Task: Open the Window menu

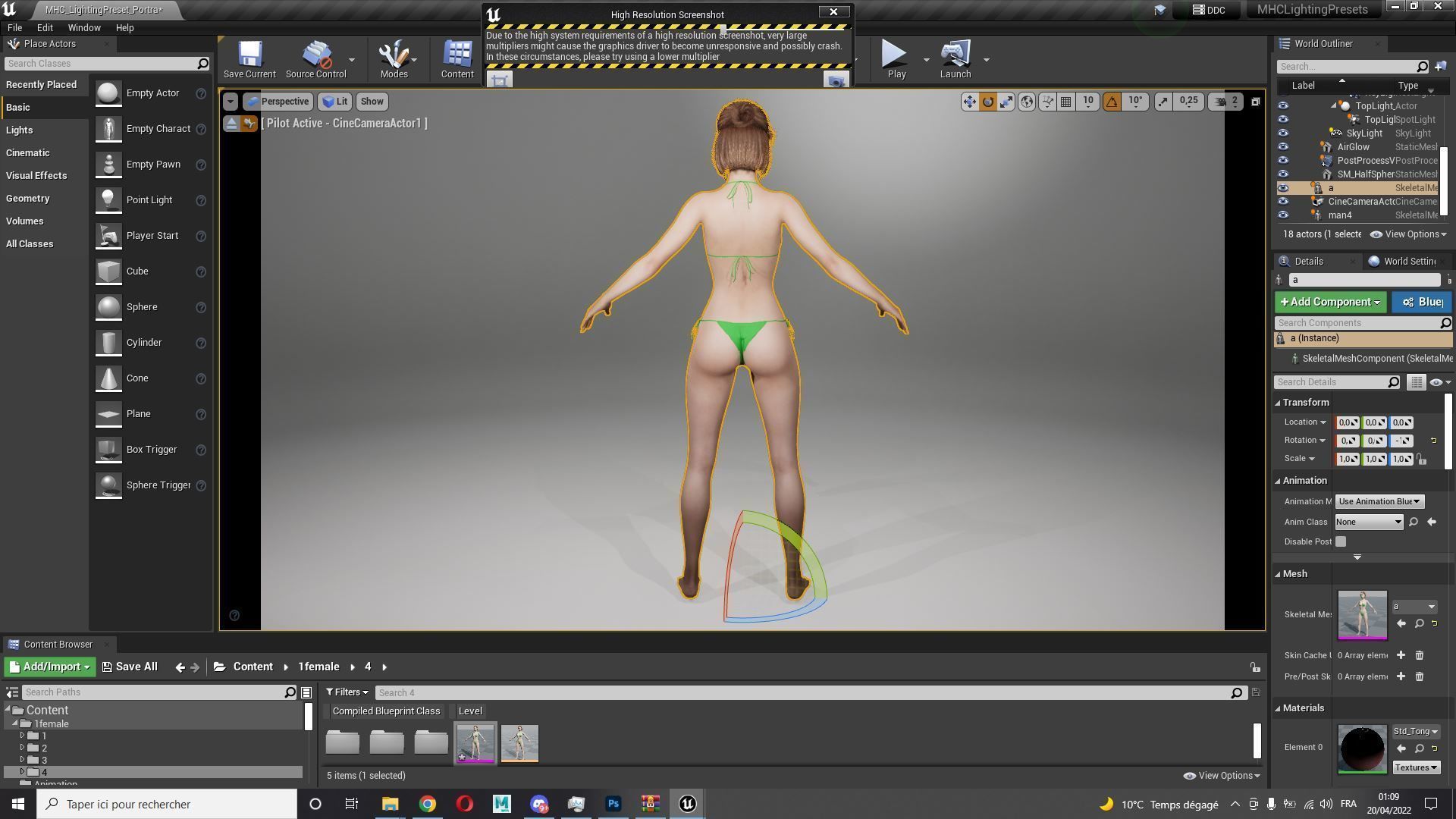Action: tap(84, 27)
